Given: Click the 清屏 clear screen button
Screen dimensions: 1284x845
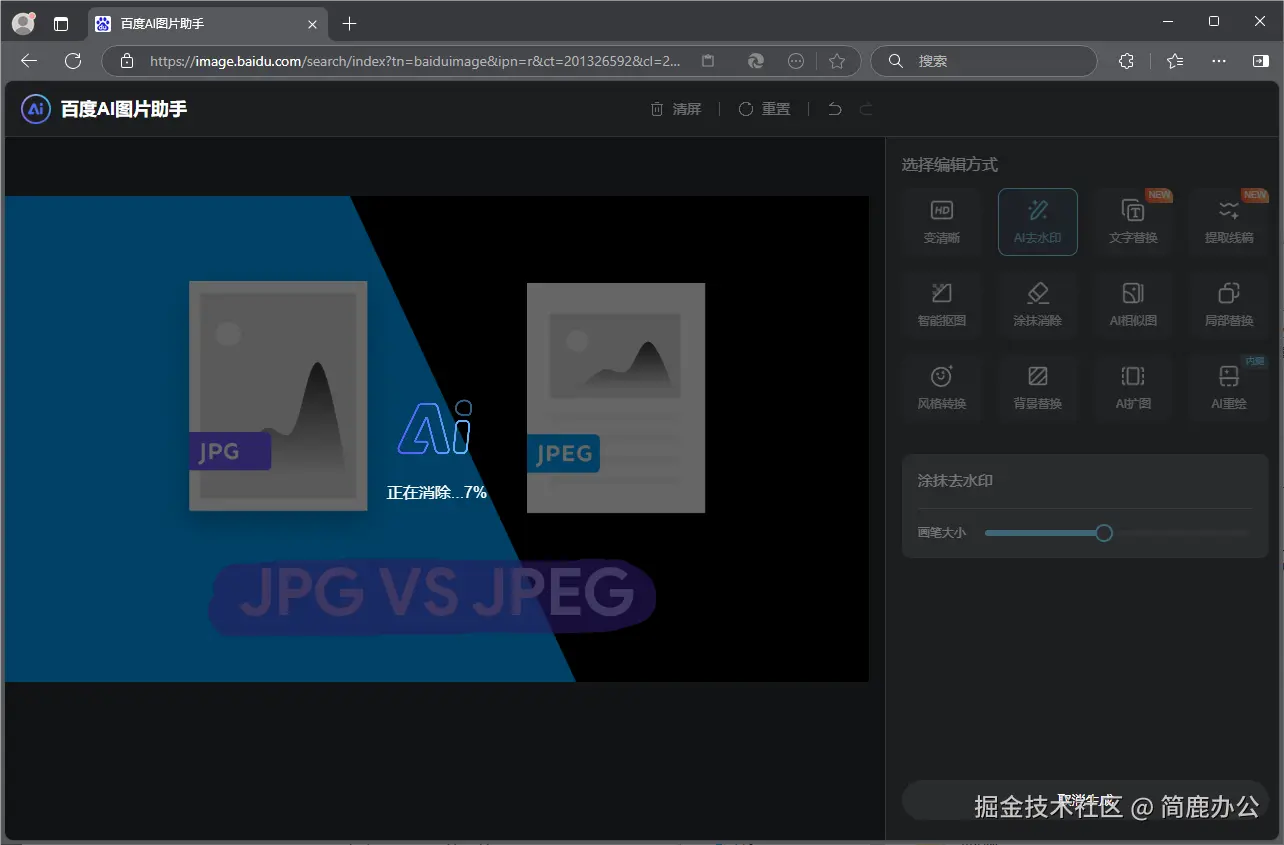Looking at the screenshot, I should point(676,109).
